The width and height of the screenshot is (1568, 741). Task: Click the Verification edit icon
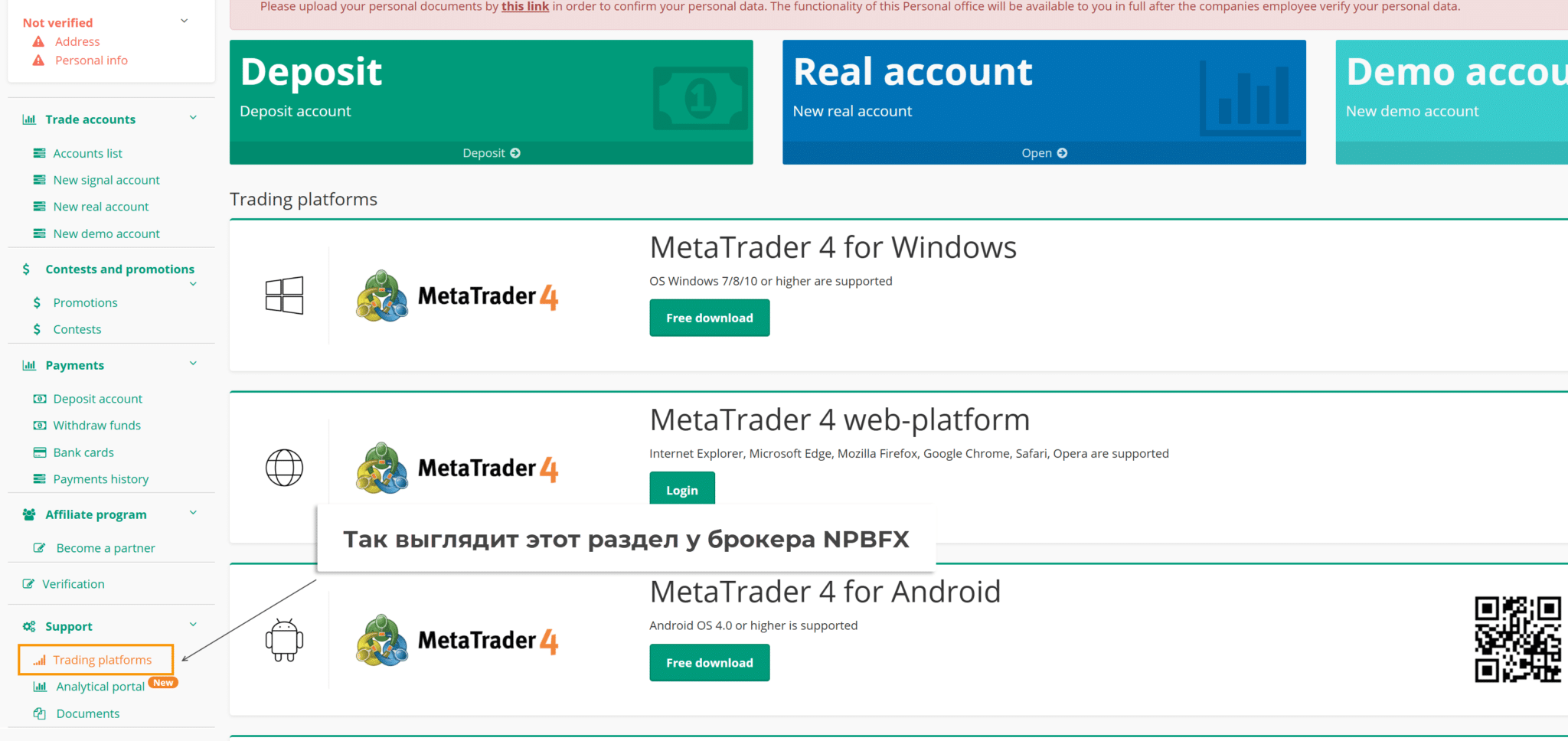pyautogui.click(x=29, y=584)
